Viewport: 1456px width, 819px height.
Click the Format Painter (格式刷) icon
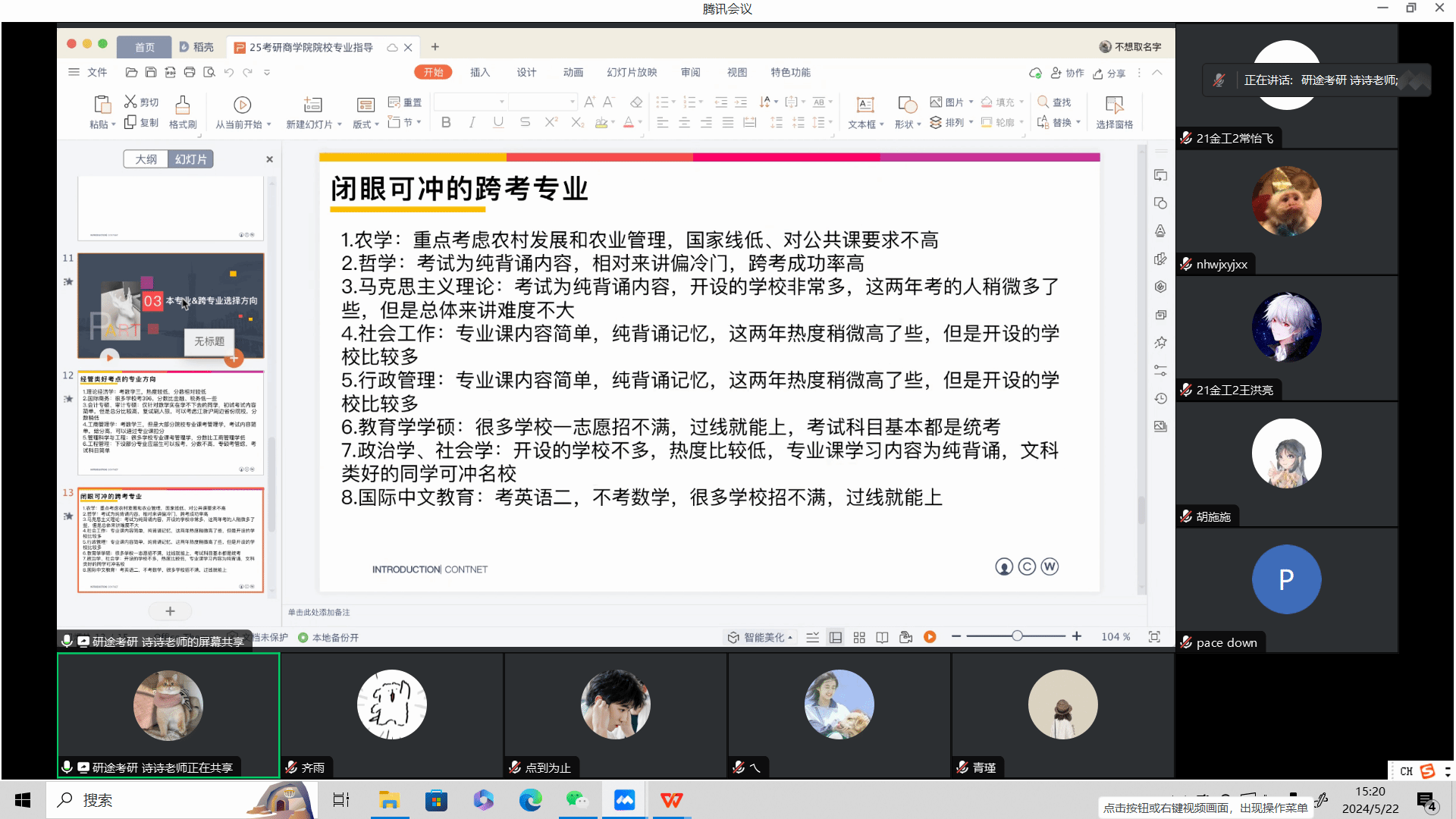click(182, 105)
